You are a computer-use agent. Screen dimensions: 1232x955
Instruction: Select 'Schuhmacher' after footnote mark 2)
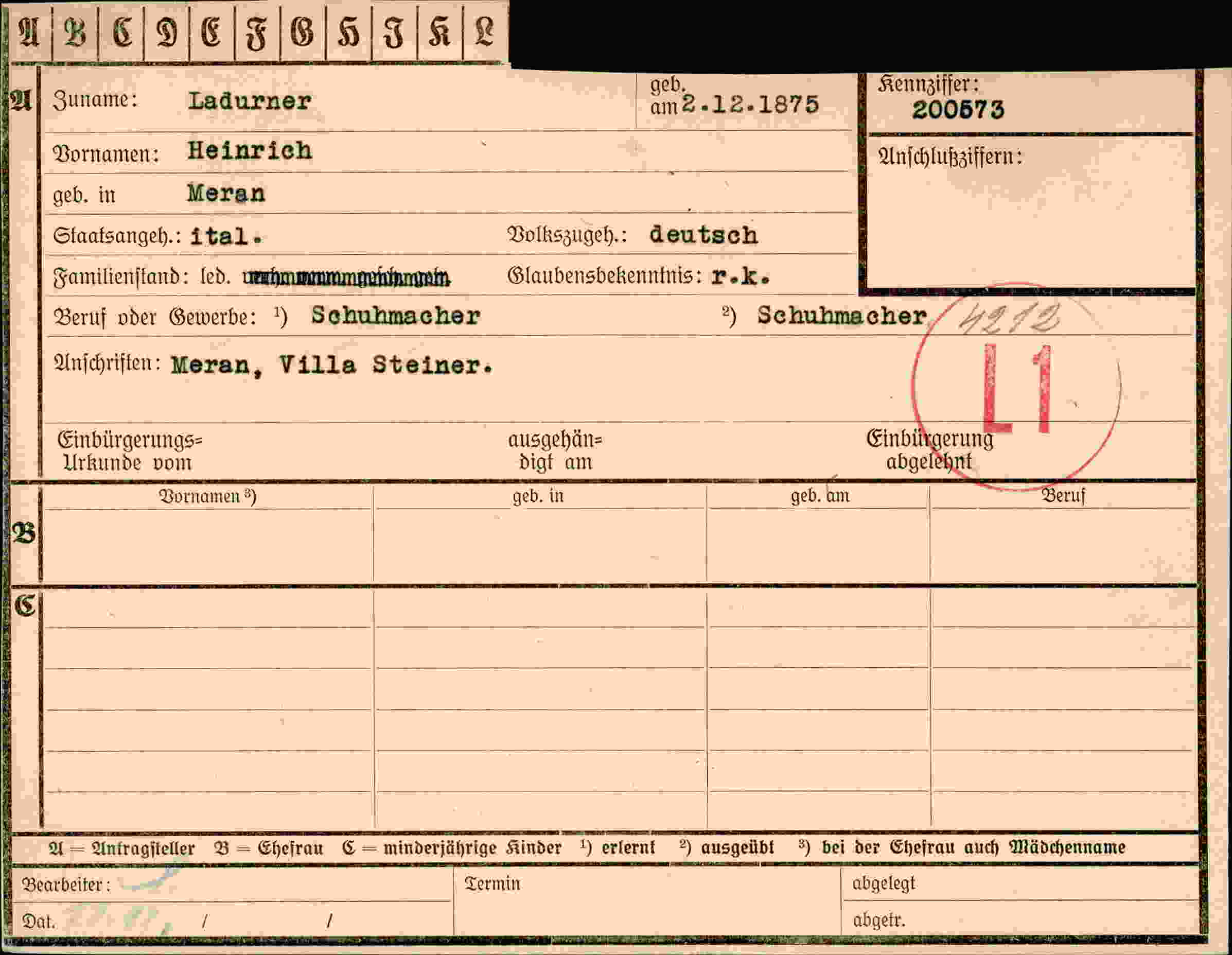pos(841,316)
